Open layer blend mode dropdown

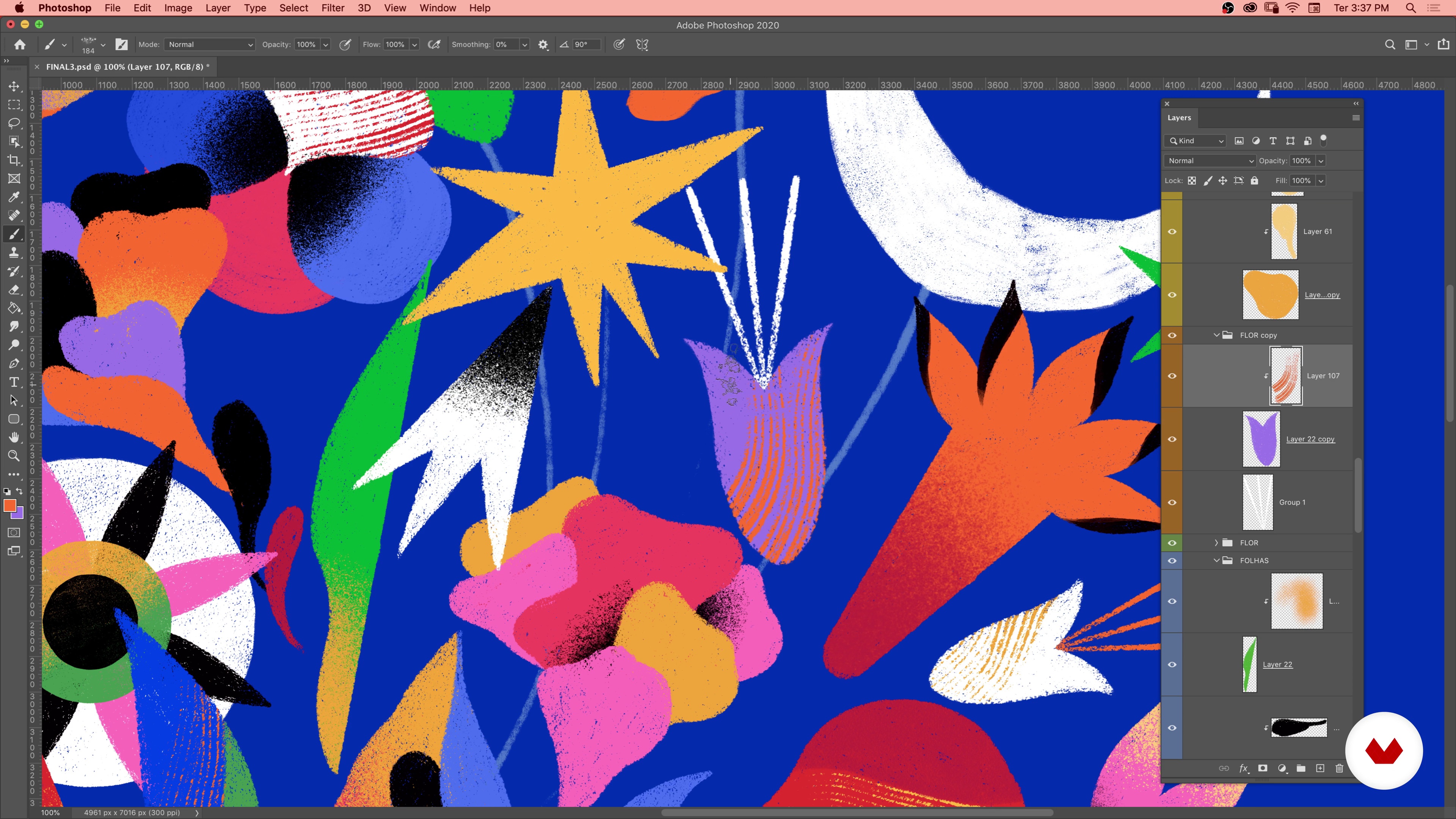click(1210, 160)
